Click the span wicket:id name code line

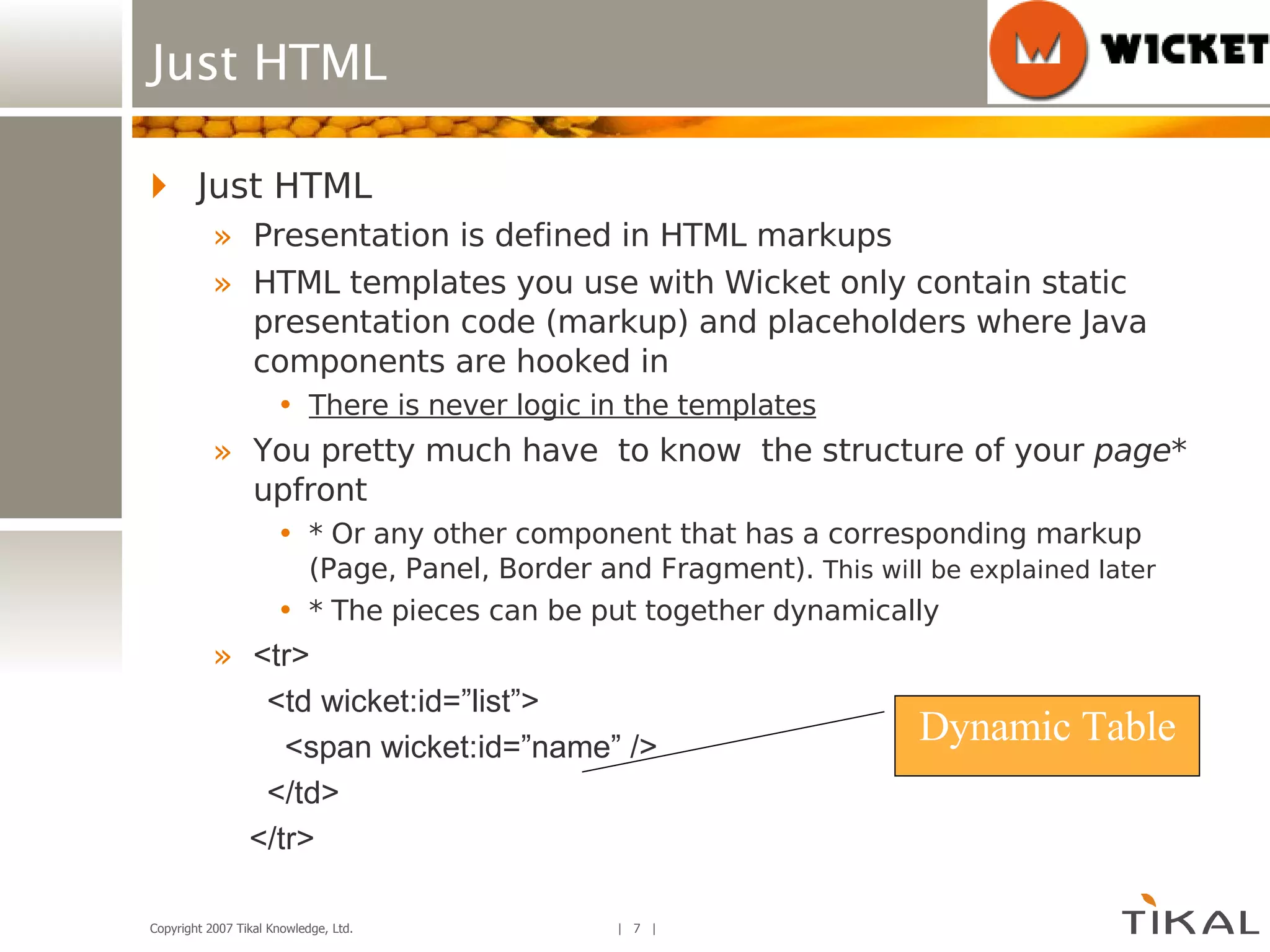pyautogui.click(x=470, y=747)
